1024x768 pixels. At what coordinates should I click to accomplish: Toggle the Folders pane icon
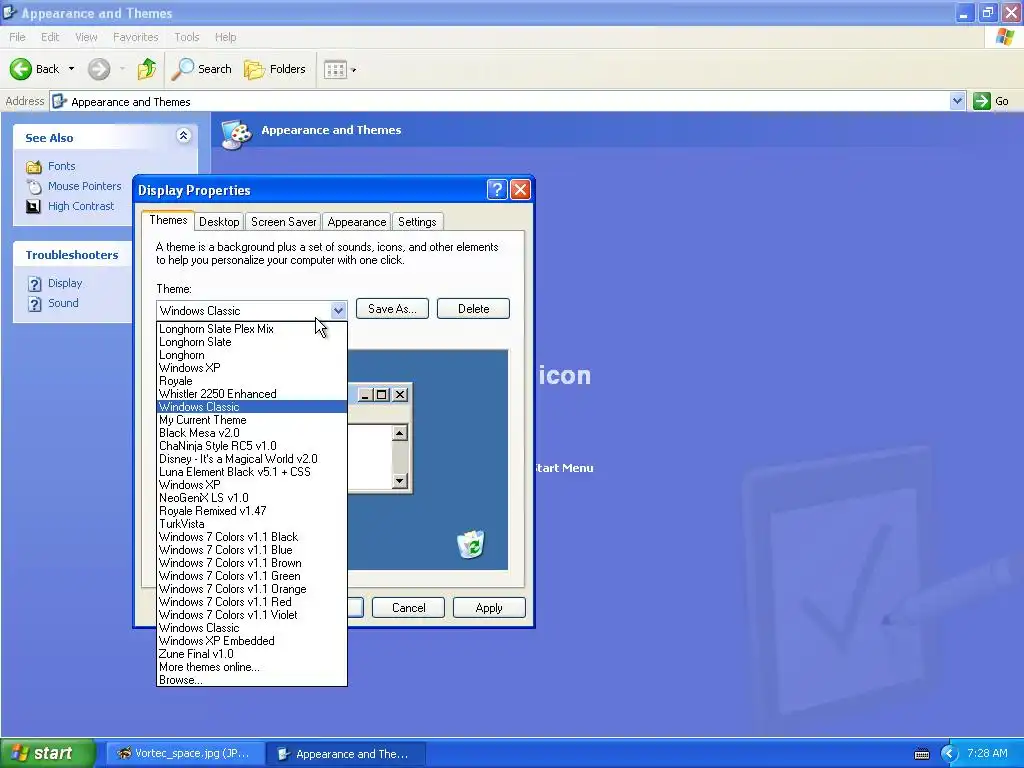(254, 69)
